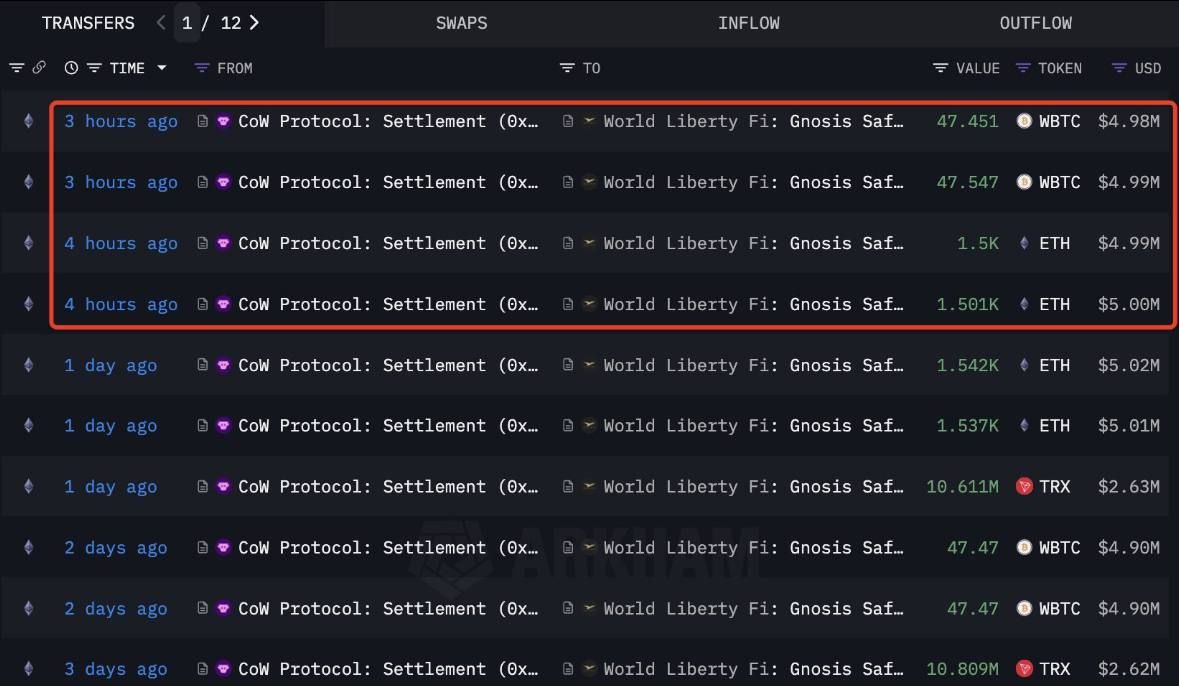
Task: Click the WBTC token icon in second 2 days ago row
Action: (x=1024, y=608)
